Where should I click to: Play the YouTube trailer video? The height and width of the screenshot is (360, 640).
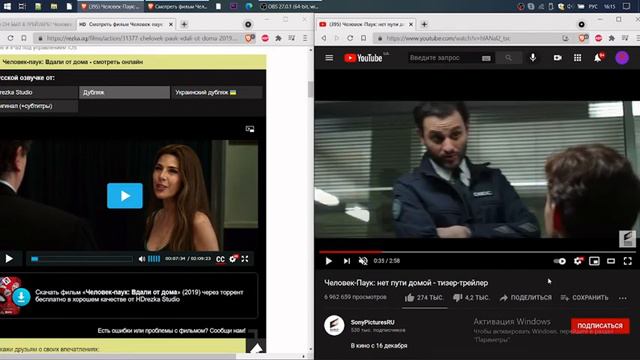[x=329, y=261]
